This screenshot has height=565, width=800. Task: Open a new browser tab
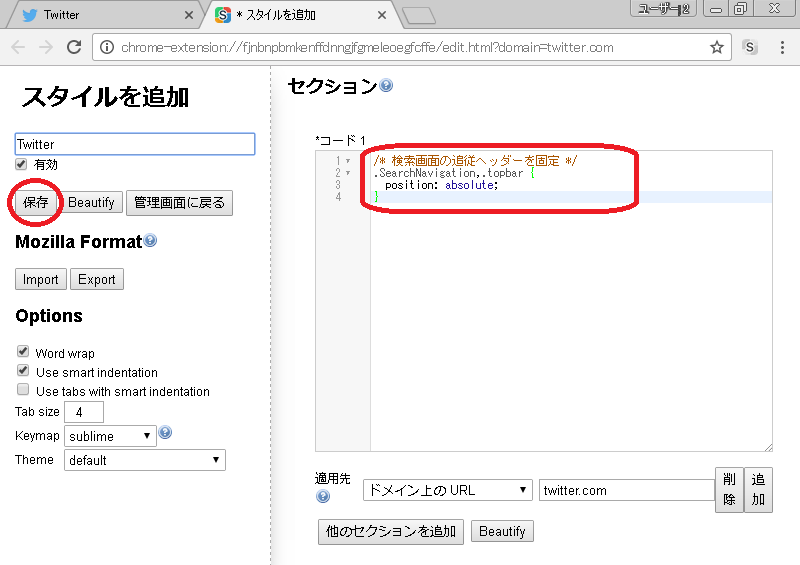coord(419,16)
